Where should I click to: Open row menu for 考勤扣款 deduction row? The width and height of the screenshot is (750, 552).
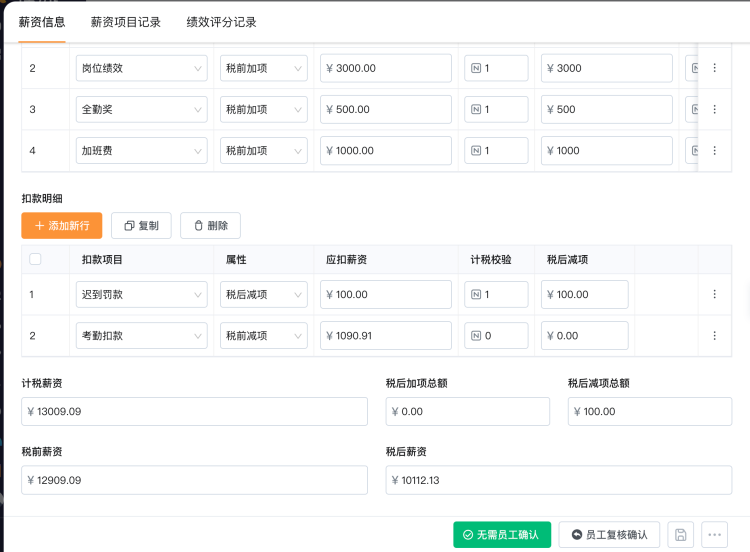tap(714, 336)
